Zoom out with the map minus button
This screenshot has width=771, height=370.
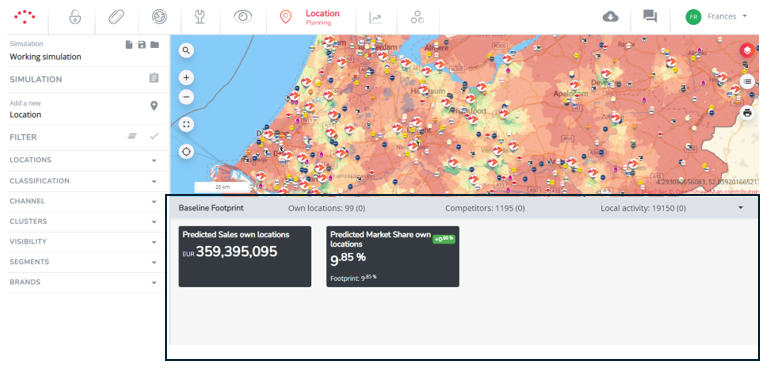[x=186, y=97]
